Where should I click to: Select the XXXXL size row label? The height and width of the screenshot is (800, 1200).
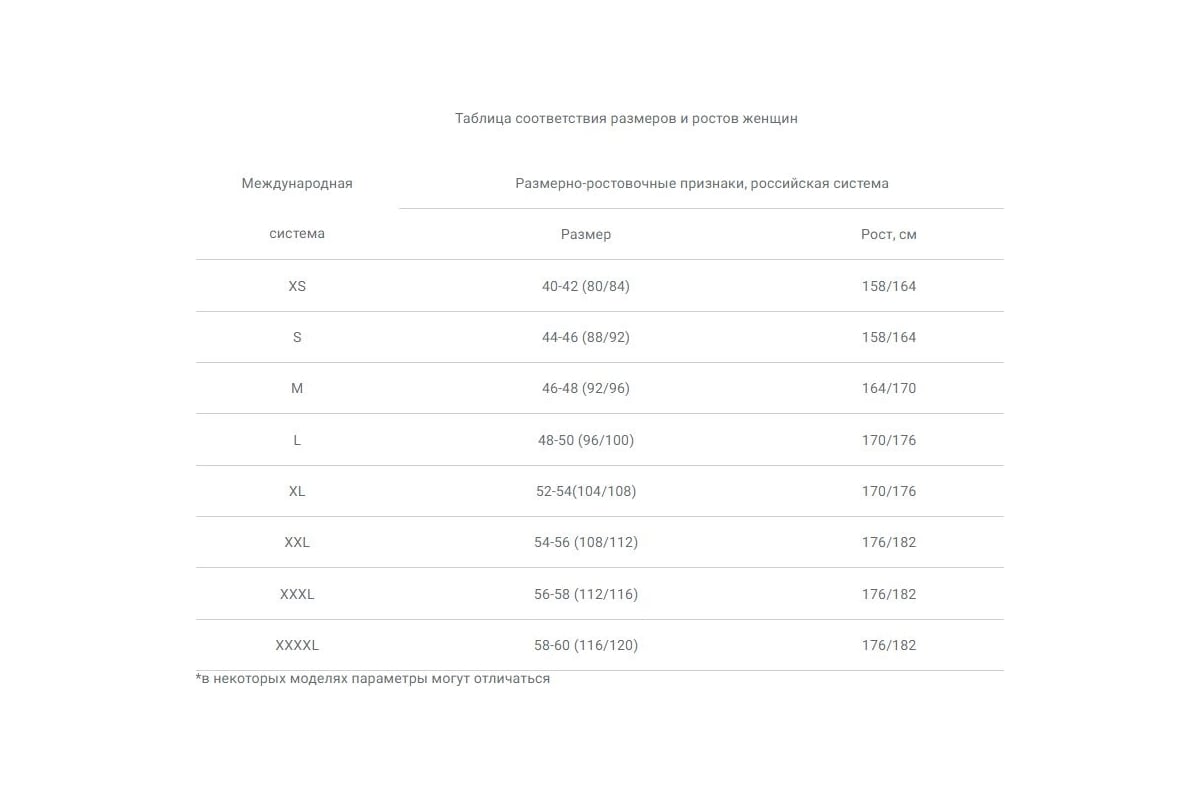click(297, 645)
